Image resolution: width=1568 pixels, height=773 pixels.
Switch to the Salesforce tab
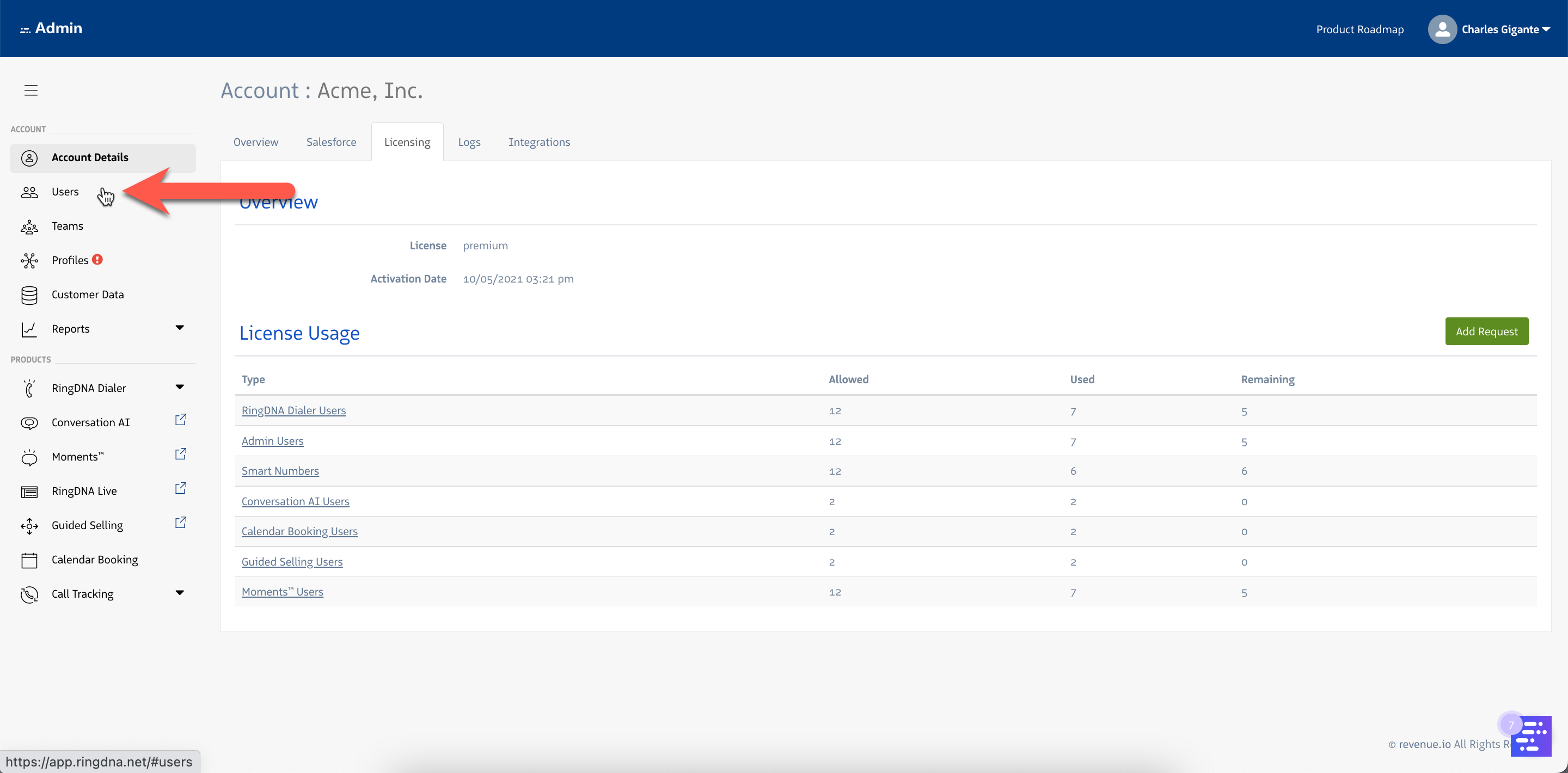point(331,142)
